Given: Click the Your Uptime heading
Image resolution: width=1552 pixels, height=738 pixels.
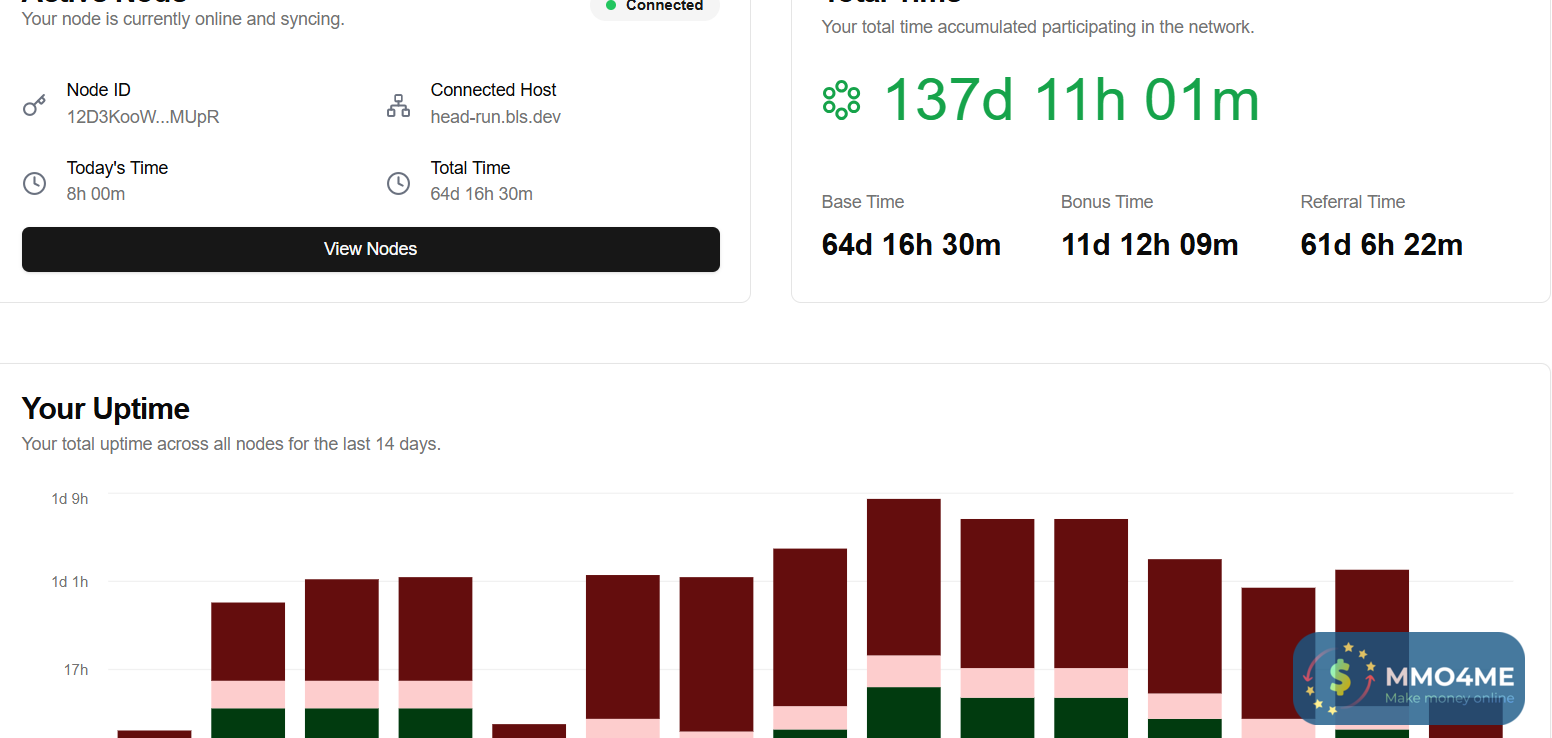Looking at the screenshot, I should pos(106,409).
